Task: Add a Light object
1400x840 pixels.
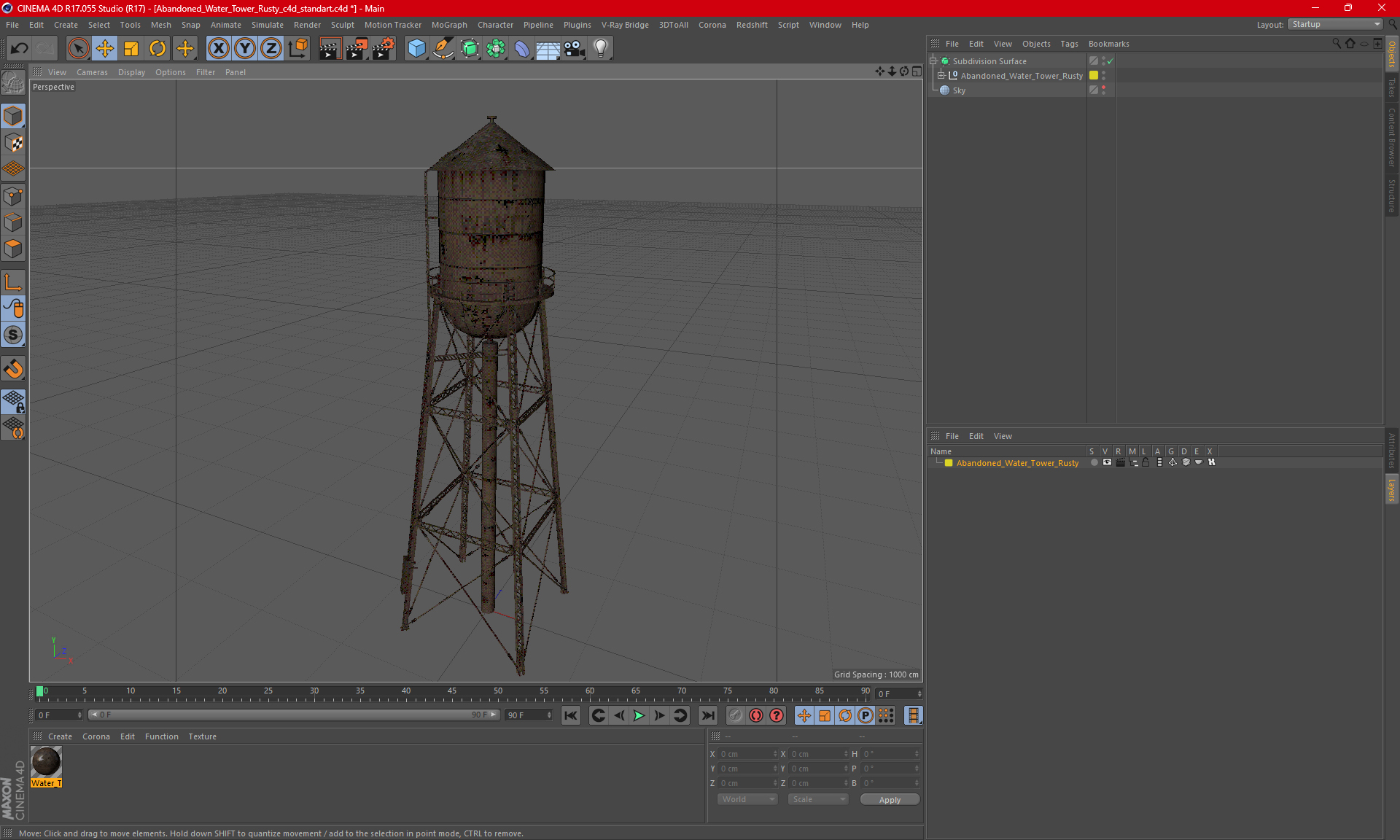Action: [x=601, y=49]
